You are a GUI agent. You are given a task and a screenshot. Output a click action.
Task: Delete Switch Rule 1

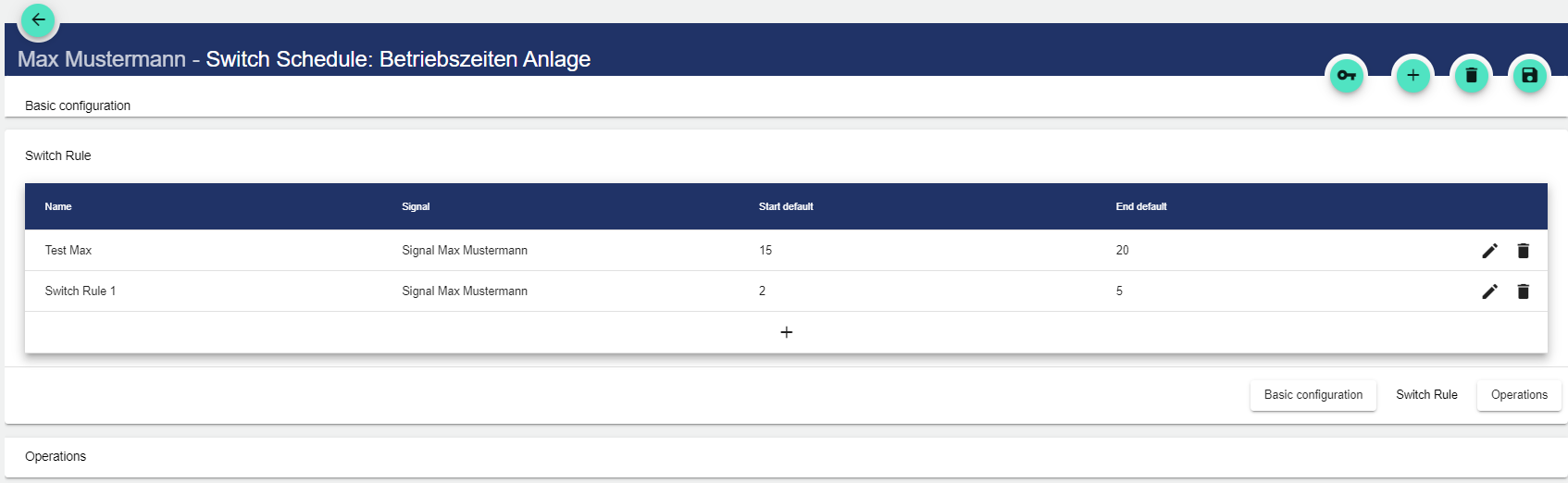coord(1523,291)
